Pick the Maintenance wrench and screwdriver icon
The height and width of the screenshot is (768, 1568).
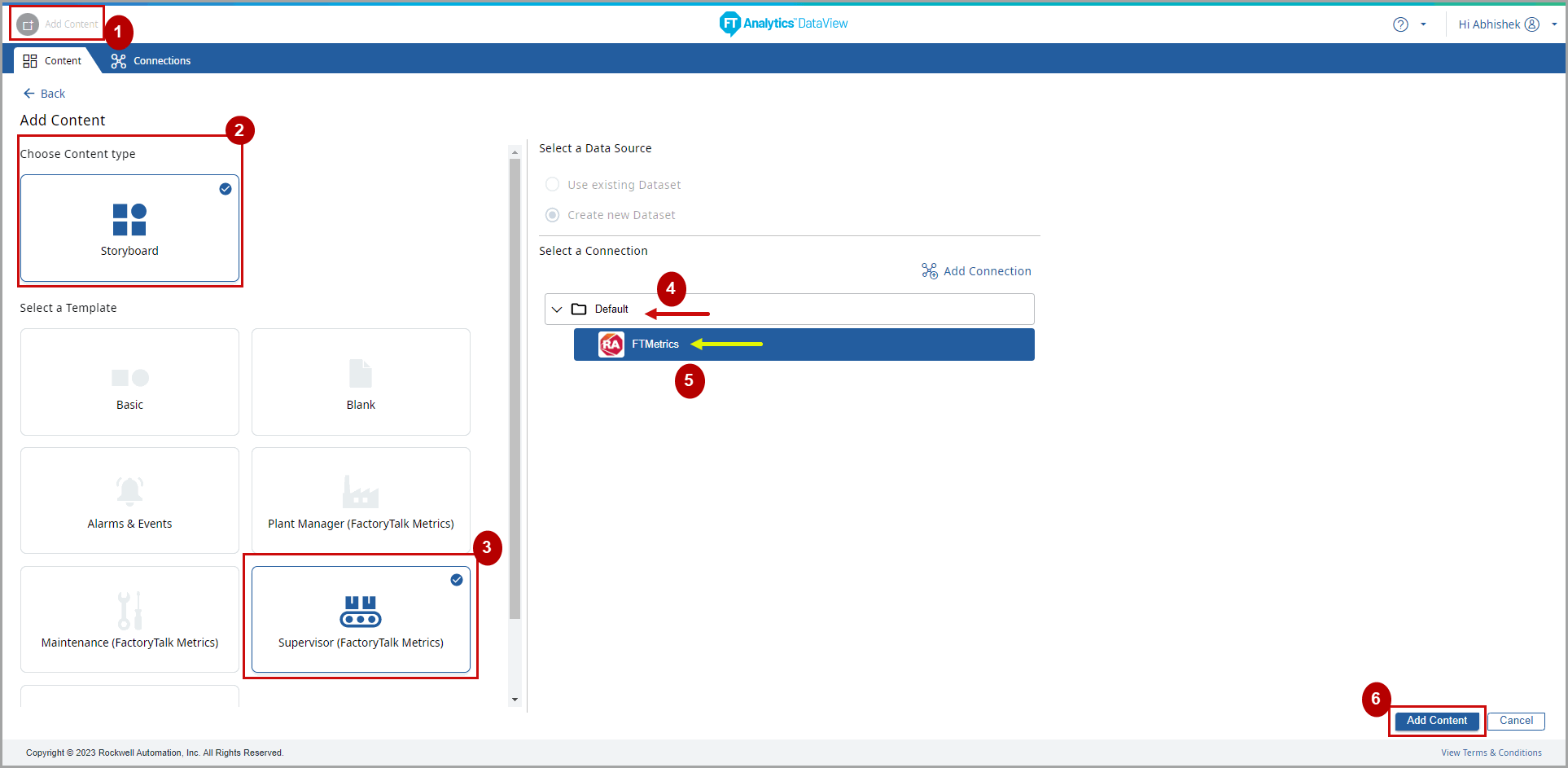[x=129, y=611]
